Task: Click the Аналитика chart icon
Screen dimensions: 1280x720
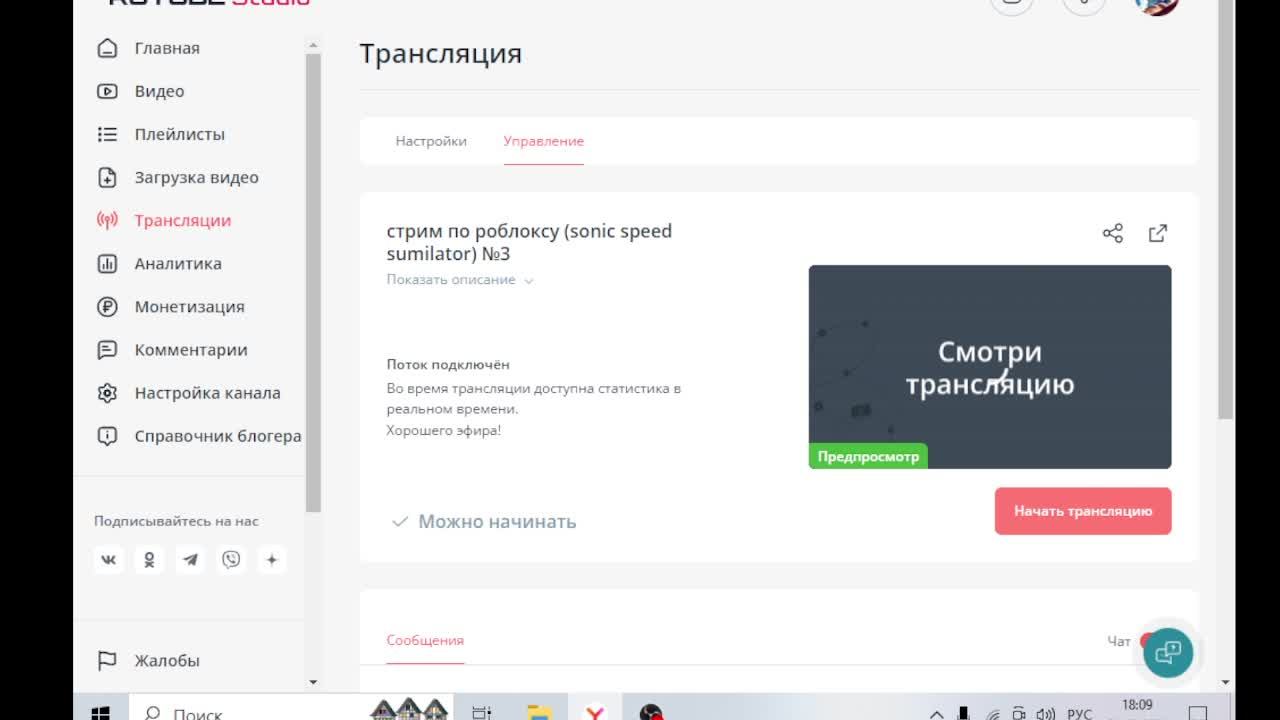Action: (107, 264)
